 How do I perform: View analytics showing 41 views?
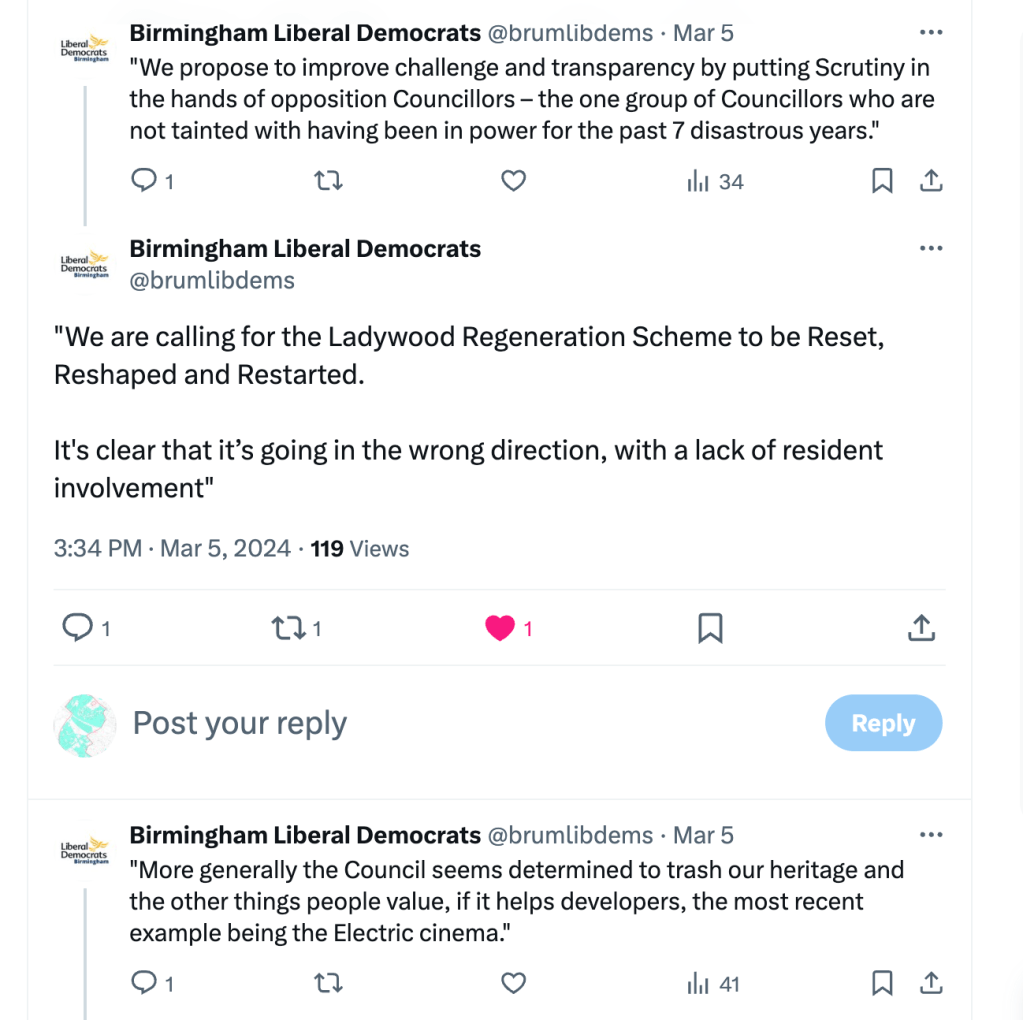click(713, 984)
